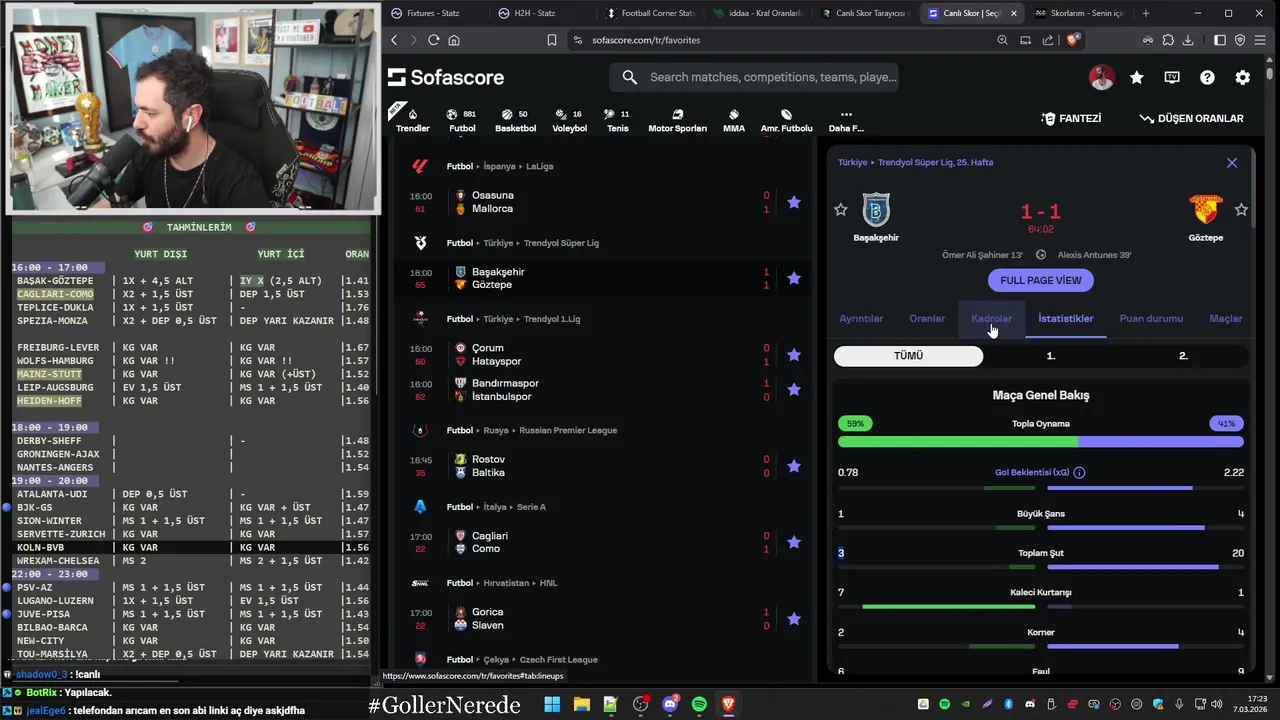Open Spotify from Windows taskbar
The image size is (1280, 720).
coord(699,704)
